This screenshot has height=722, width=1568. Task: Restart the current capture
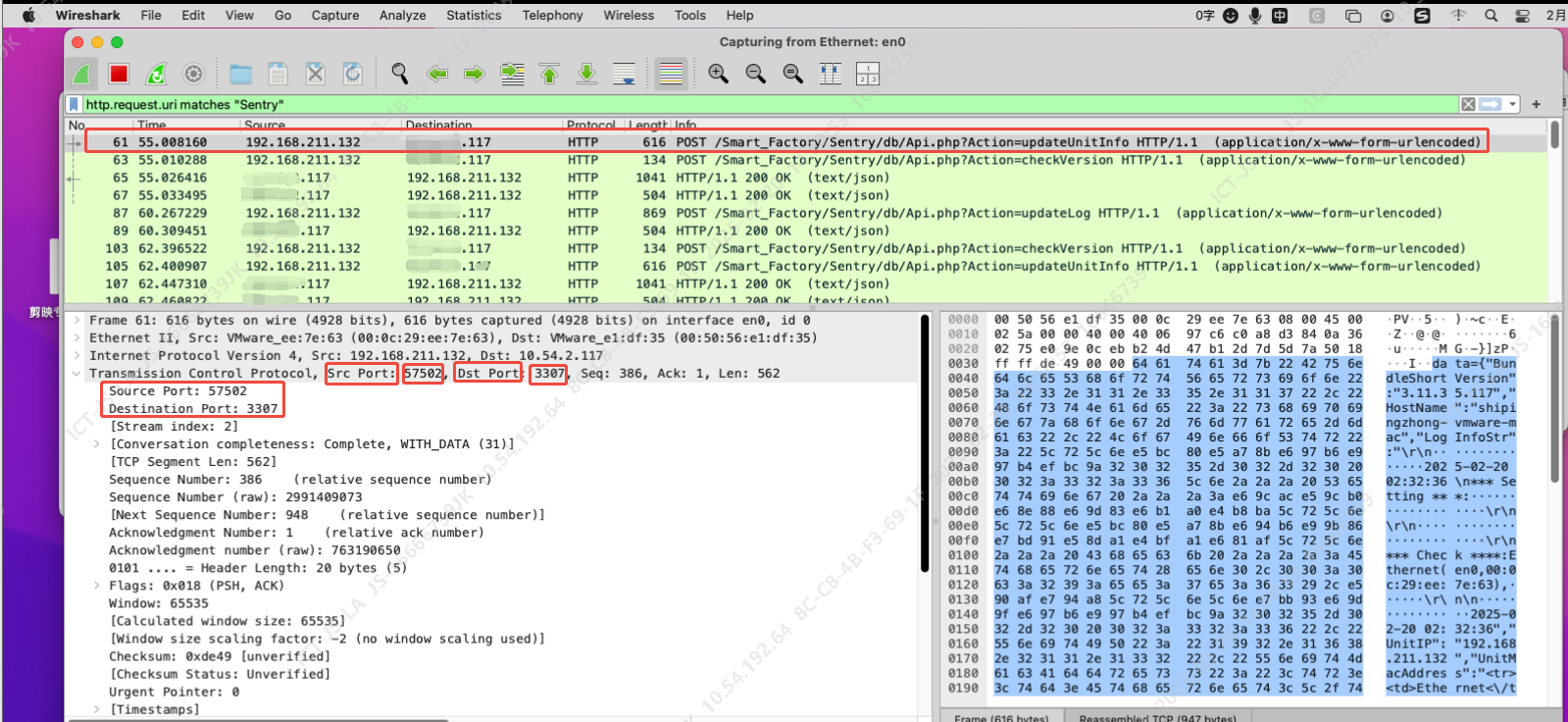tap(156, 74)
